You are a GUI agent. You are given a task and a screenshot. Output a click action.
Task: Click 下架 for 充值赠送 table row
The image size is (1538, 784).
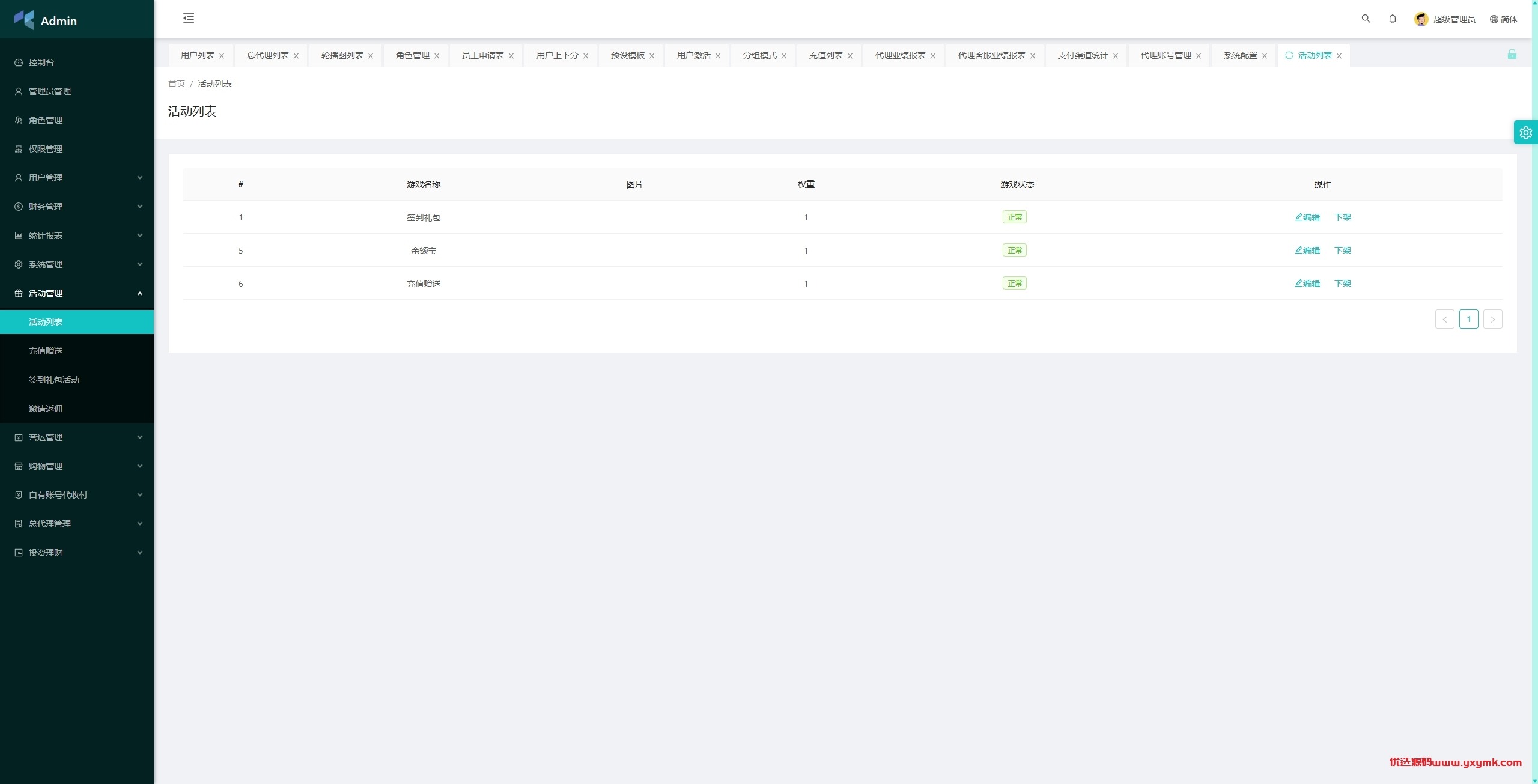1342,284
